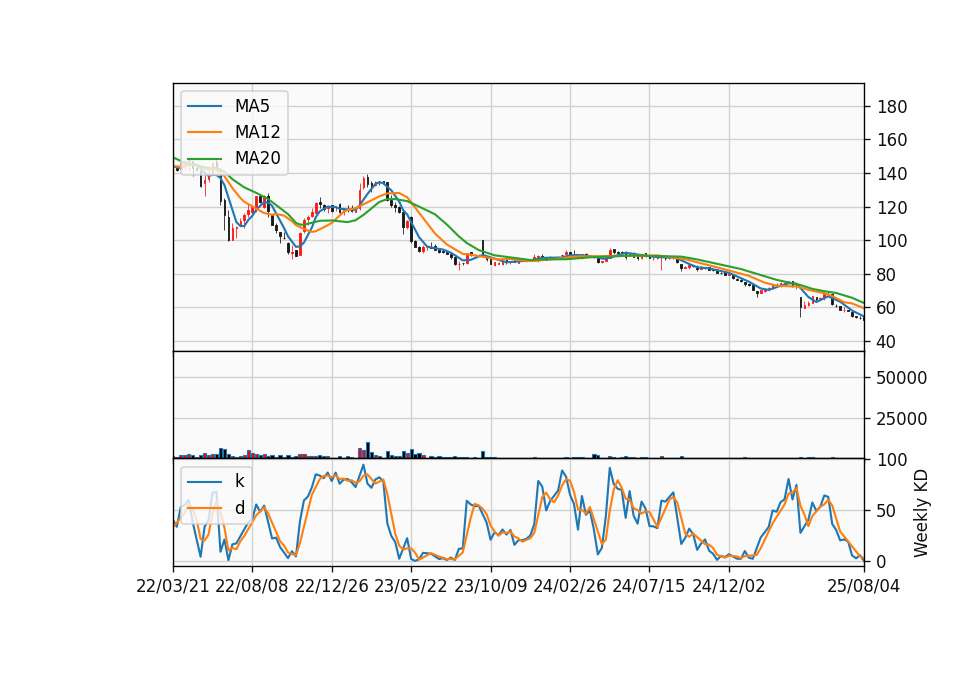The image size is (960, 690).
Task: Click the 50000 volume axis tick
Action: click(x=902, y=378)
